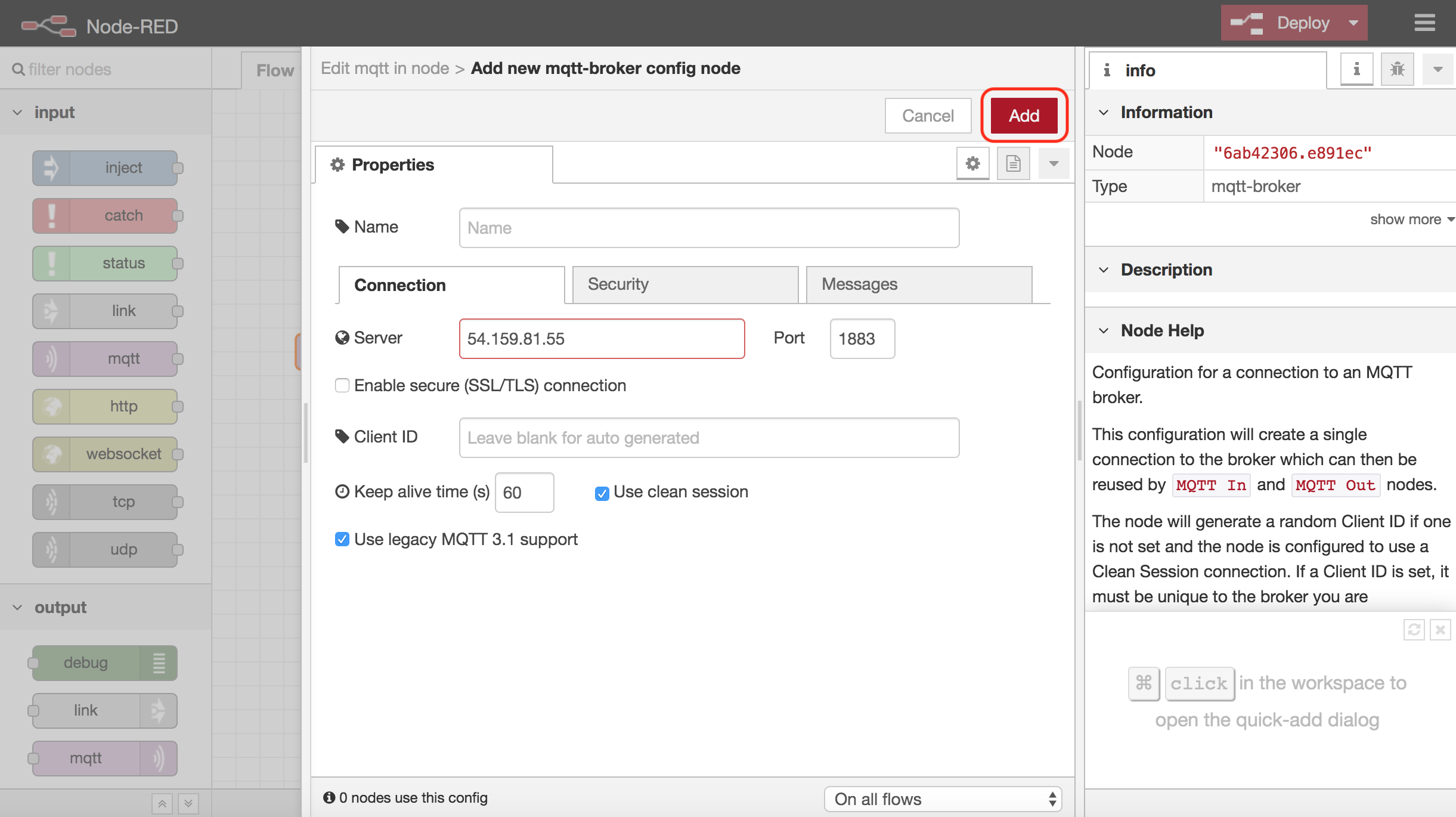Open the sidebar tabs dropdown arrow
This screenshot has width=1456, height=817.
(x=1438, y=69)
